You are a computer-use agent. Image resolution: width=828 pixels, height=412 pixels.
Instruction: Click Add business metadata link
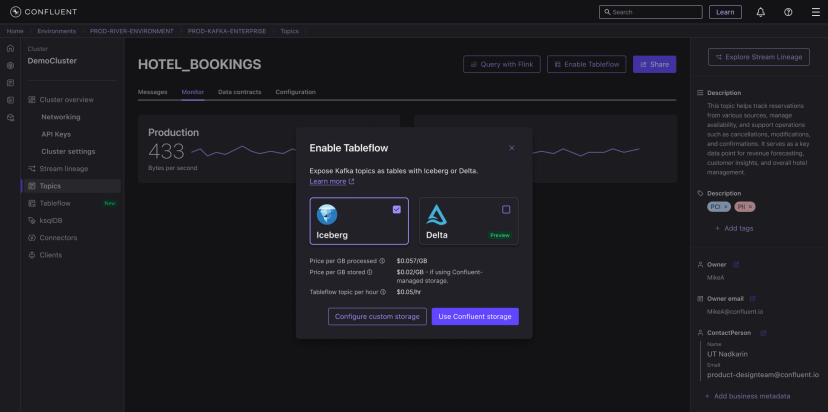748,396
